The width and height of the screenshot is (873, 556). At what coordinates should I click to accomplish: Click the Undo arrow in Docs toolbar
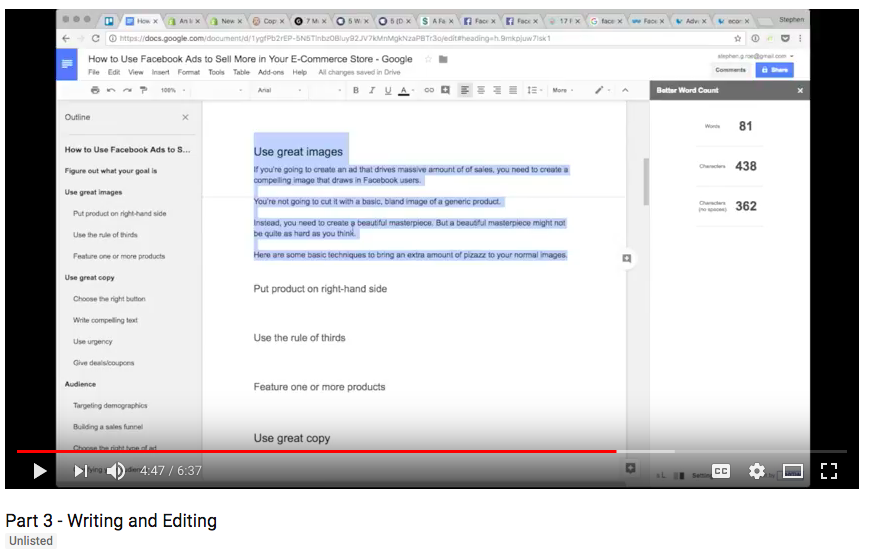point(111,90)
